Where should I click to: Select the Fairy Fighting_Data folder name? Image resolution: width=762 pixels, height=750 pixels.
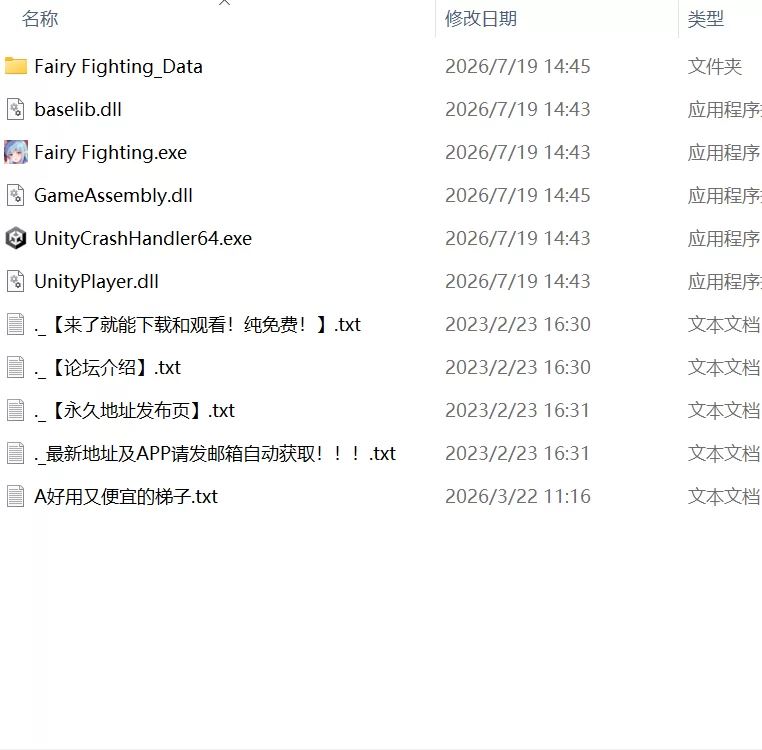pyautogui.click(x=119, y=67)
